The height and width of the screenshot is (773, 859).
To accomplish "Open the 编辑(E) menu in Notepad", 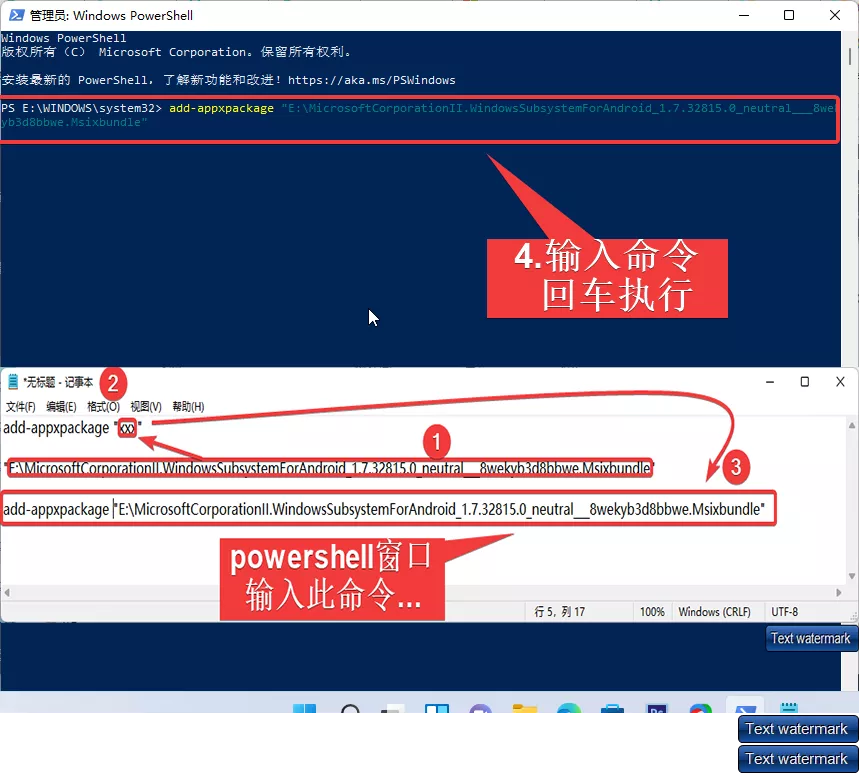I will click(x=61, y=406).
